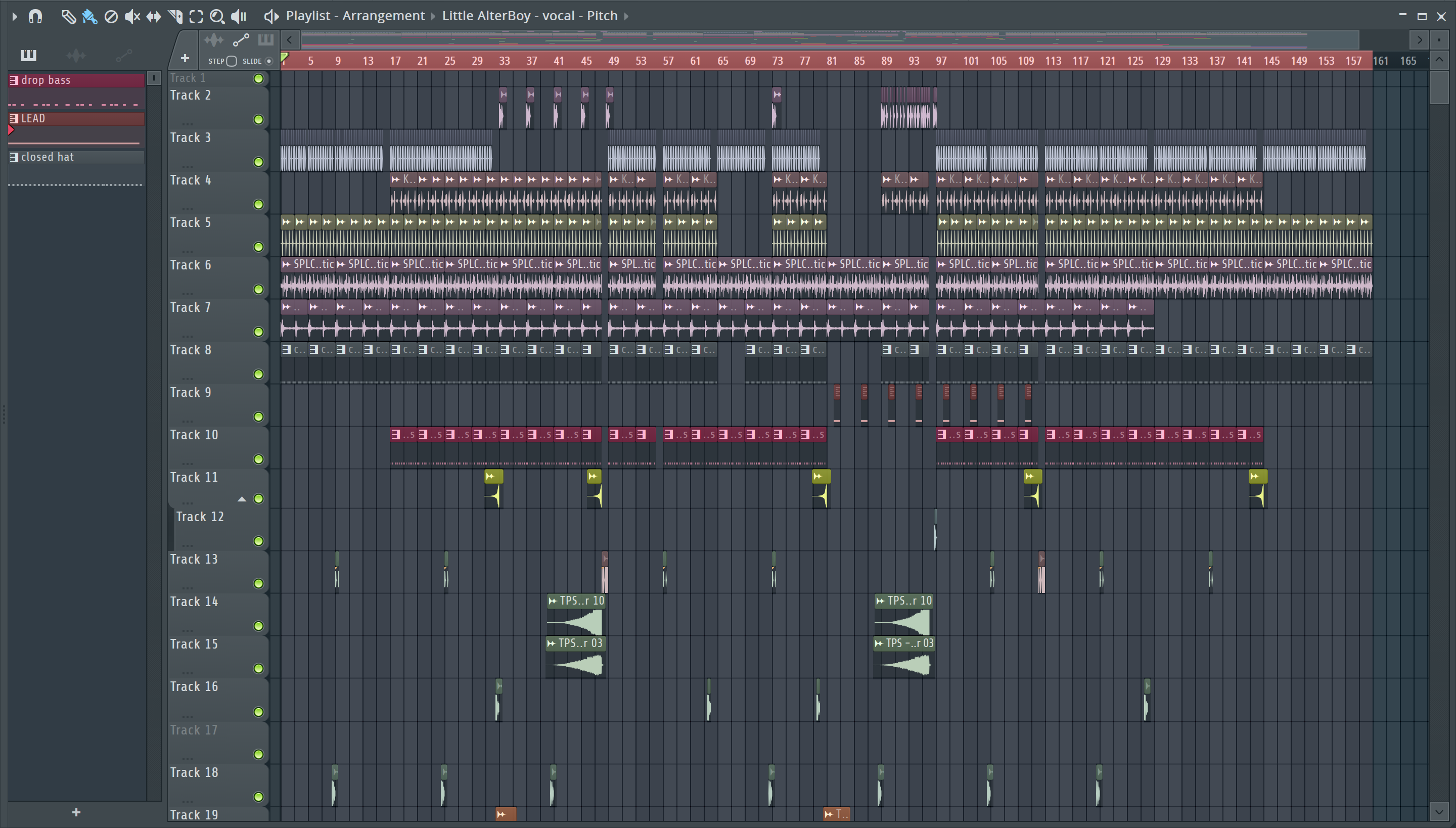This screenshot has width=1456, height=828.
Task: Jump to bar 97 on timeline ruler
Action: tap(941, 61)
